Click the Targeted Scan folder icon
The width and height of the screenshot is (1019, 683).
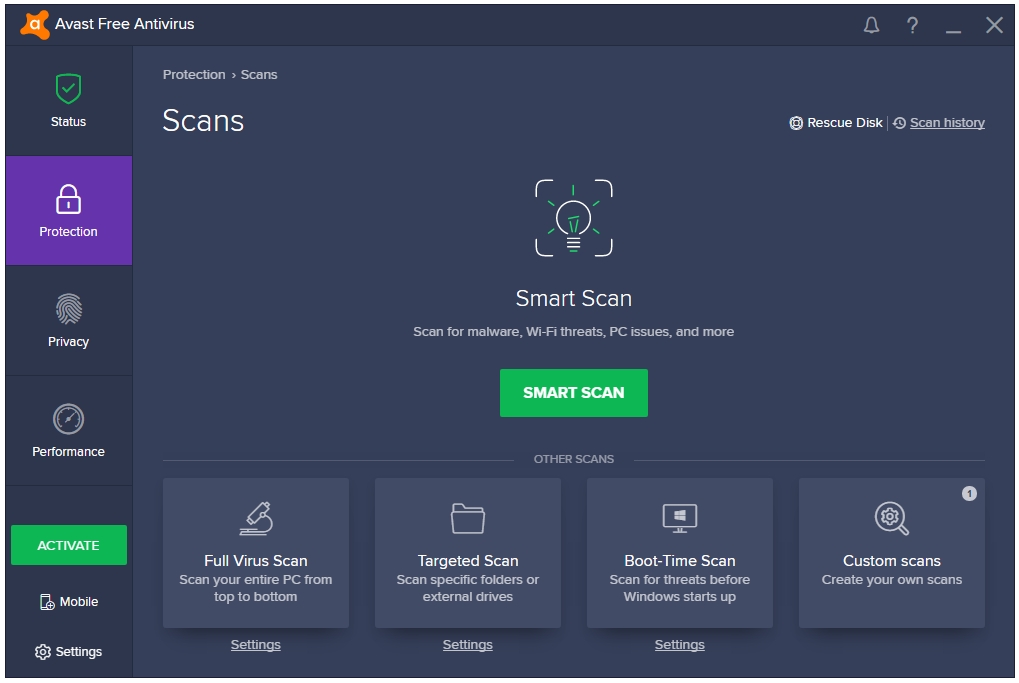tap(468, 518)
